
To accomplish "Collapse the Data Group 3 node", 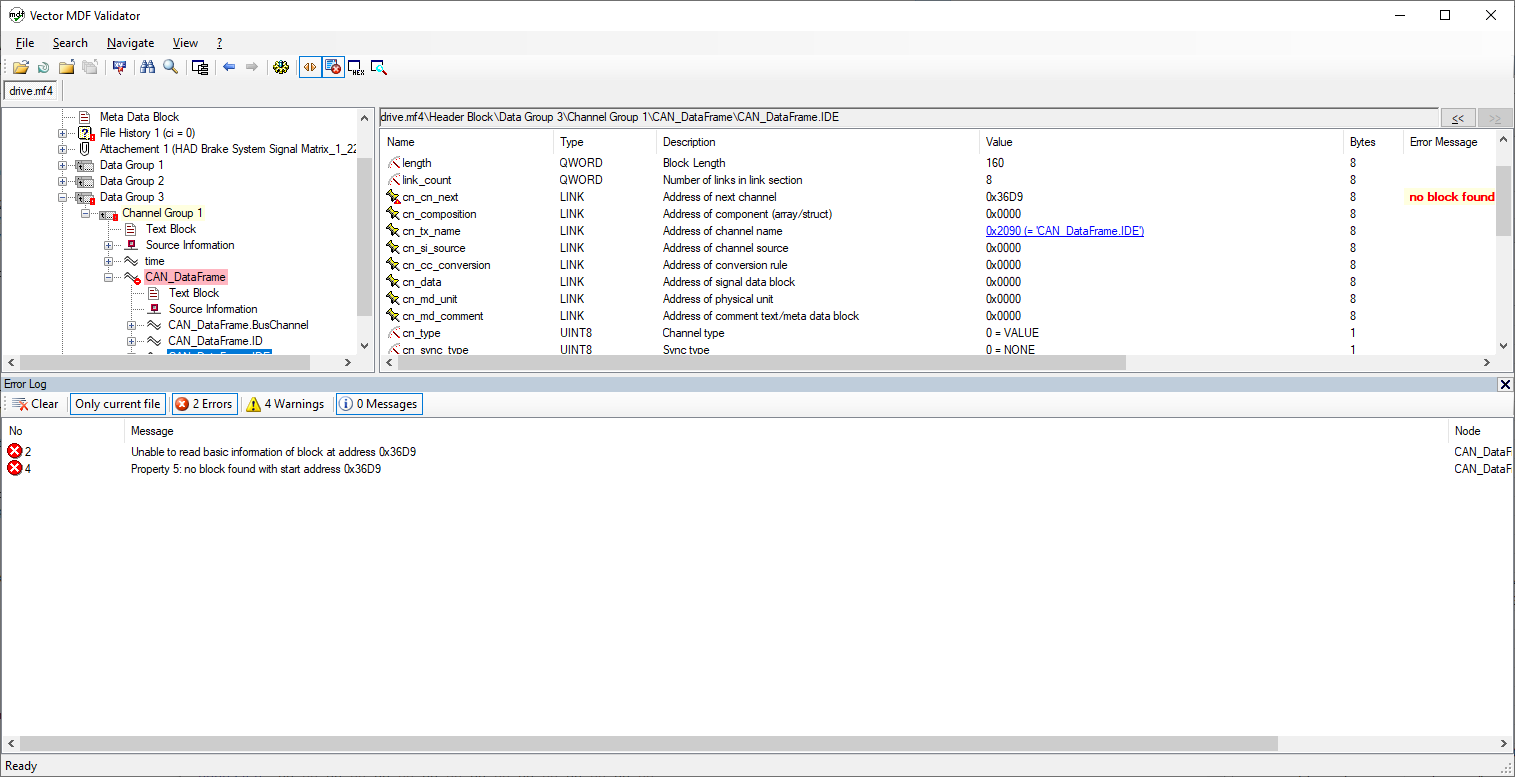I will (63, 196).
